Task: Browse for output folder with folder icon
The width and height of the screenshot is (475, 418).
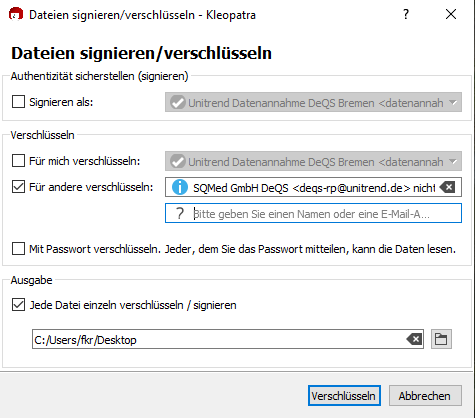Action: (x=441, y=339)
